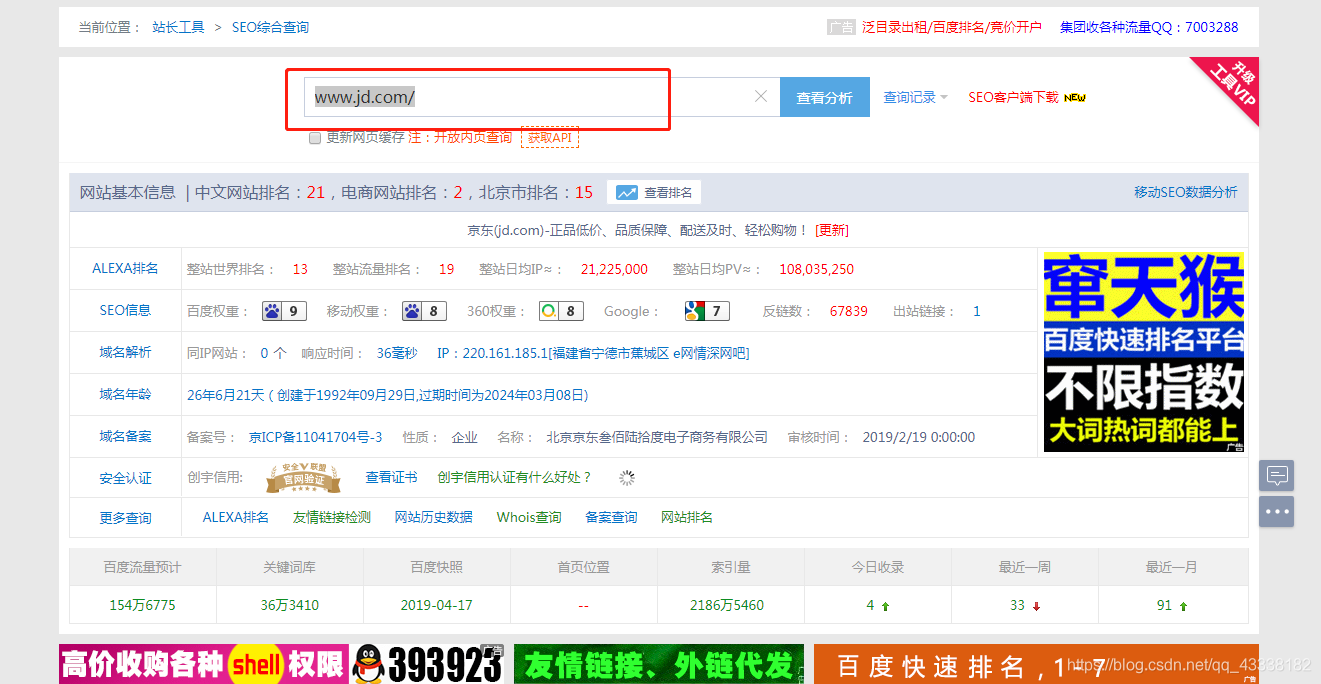This screenshot has width=1321, height=684.
Task: Click the [更新] link after site title
Action: pos(832,230)
